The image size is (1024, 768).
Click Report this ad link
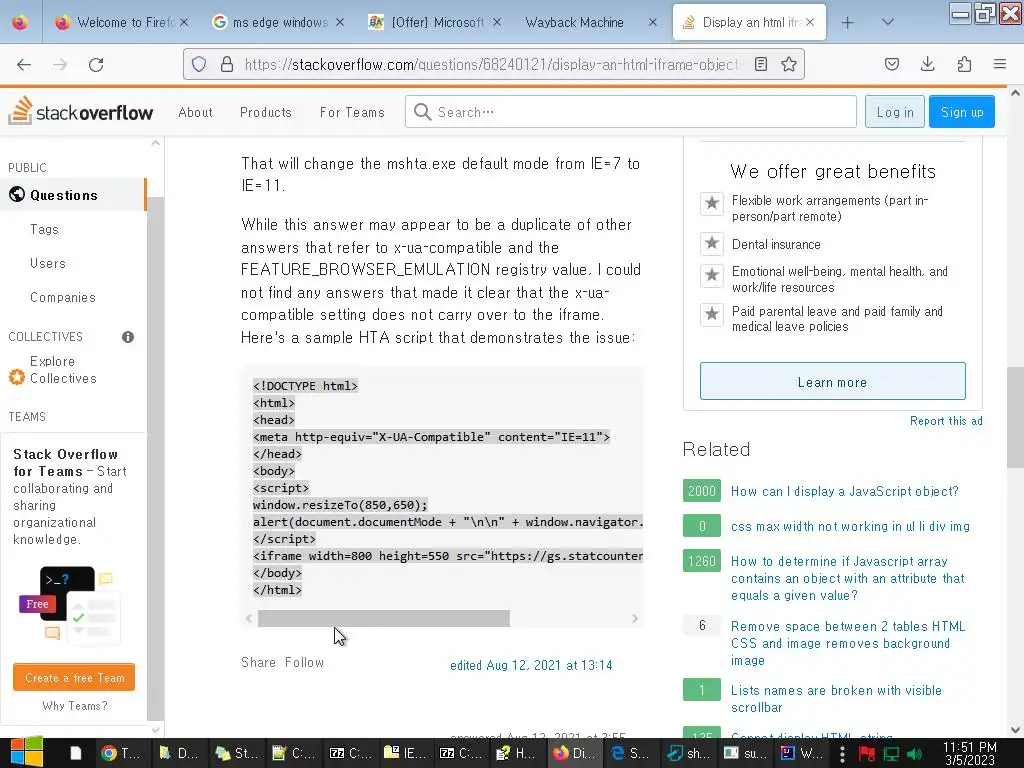(x=946, y=421)
